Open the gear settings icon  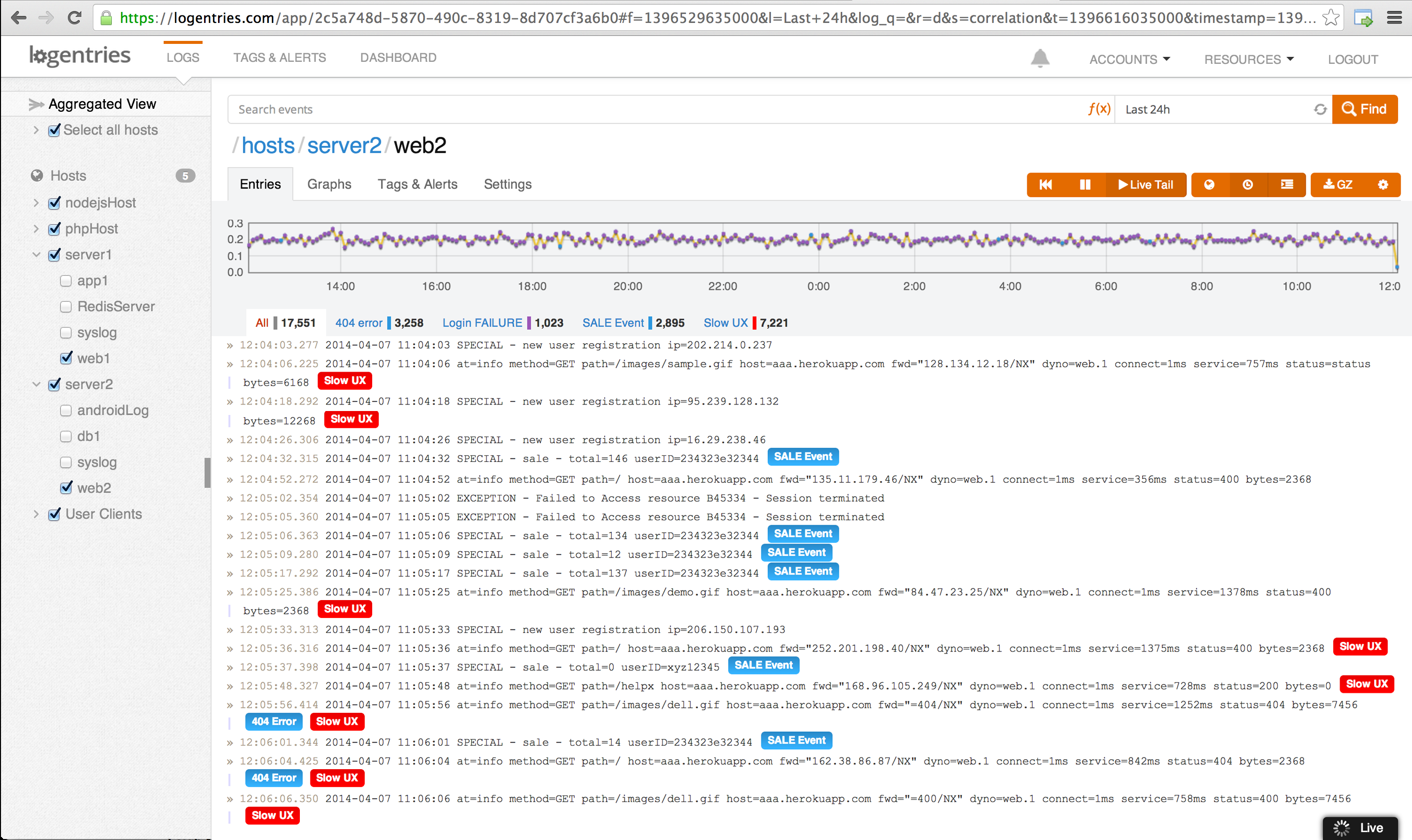[1383, 185]
